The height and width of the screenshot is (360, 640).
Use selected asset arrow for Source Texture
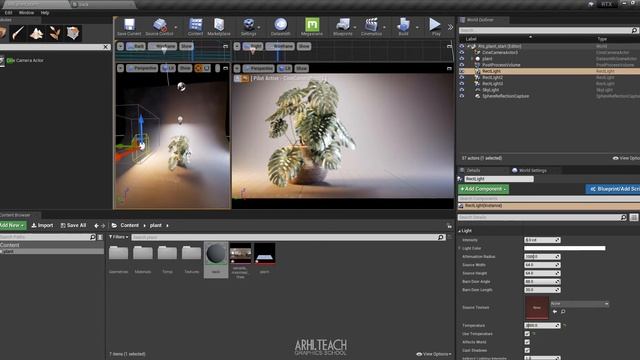click(x=555, y=311)
